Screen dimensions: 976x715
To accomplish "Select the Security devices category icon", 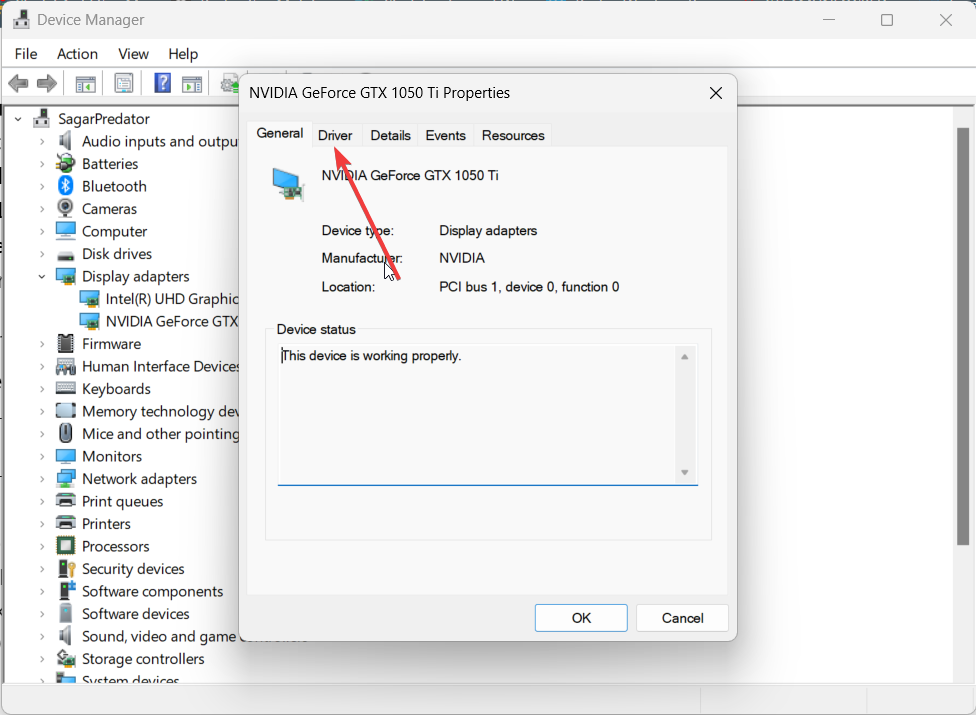I will point(66,569).
